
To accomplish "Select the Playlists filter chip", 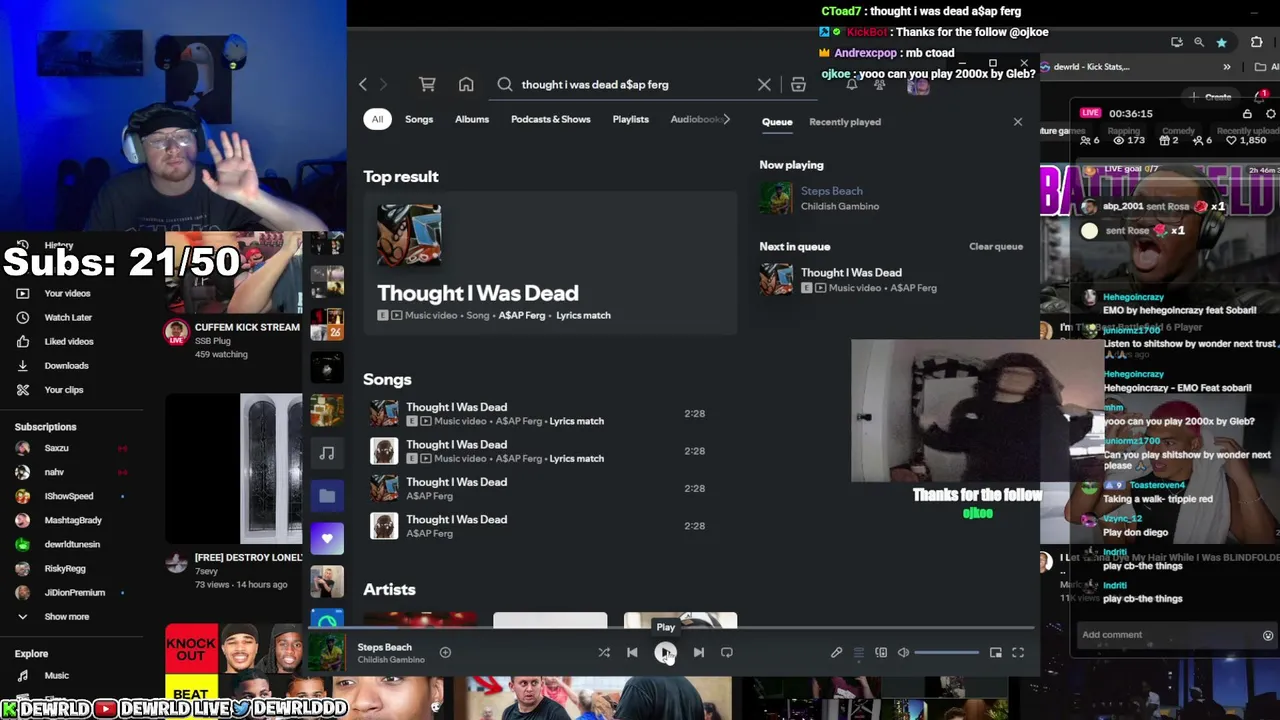I will 631,119.
